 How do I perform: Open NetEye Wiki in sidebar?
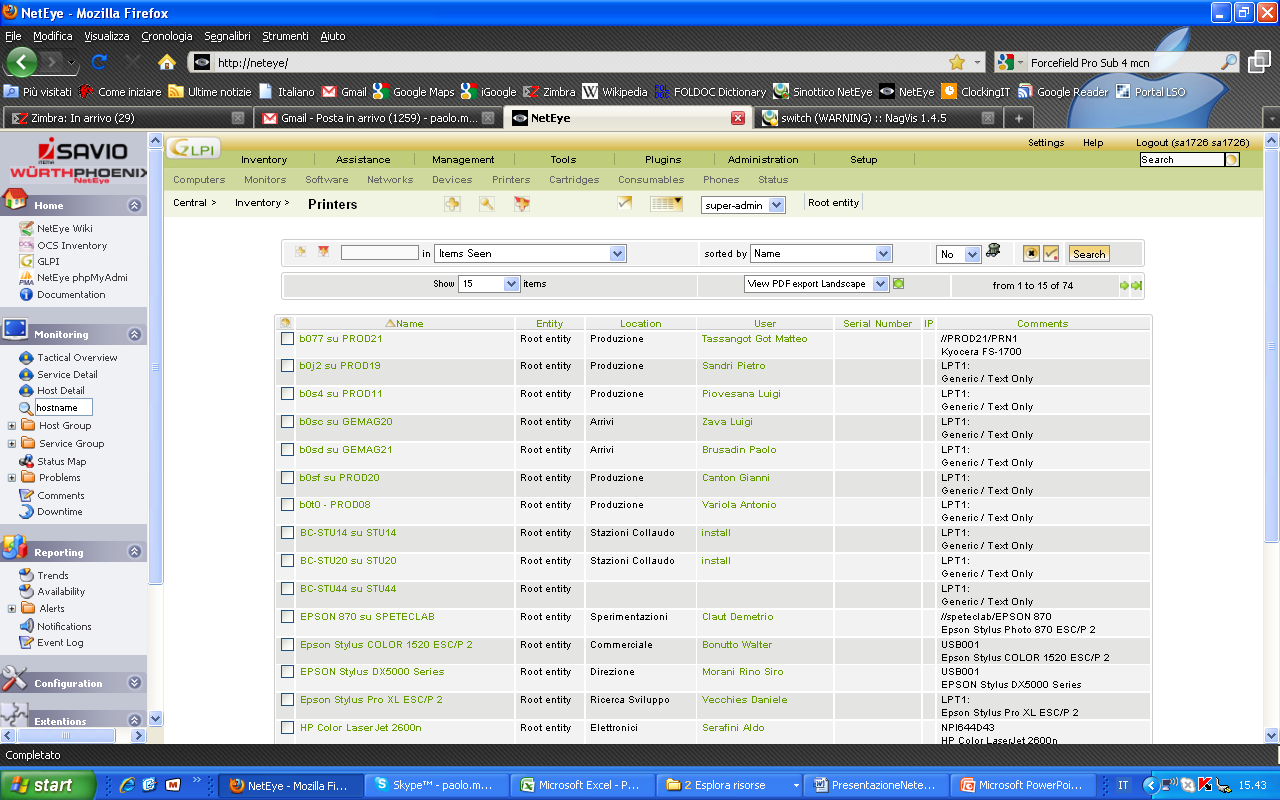click(x=65, y=228)
